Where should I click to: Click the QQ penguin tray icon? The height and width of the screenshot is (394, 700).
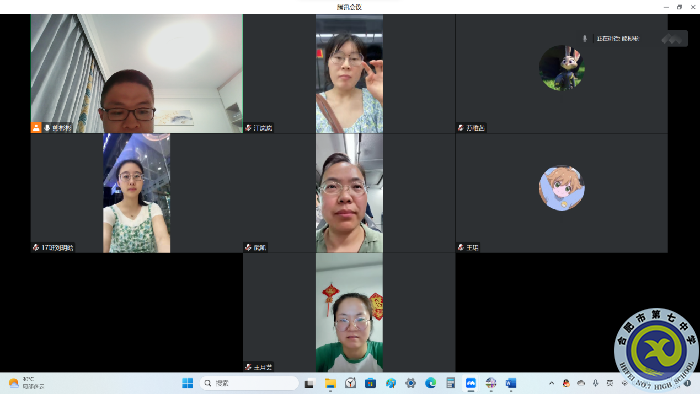tap(566, 383)
